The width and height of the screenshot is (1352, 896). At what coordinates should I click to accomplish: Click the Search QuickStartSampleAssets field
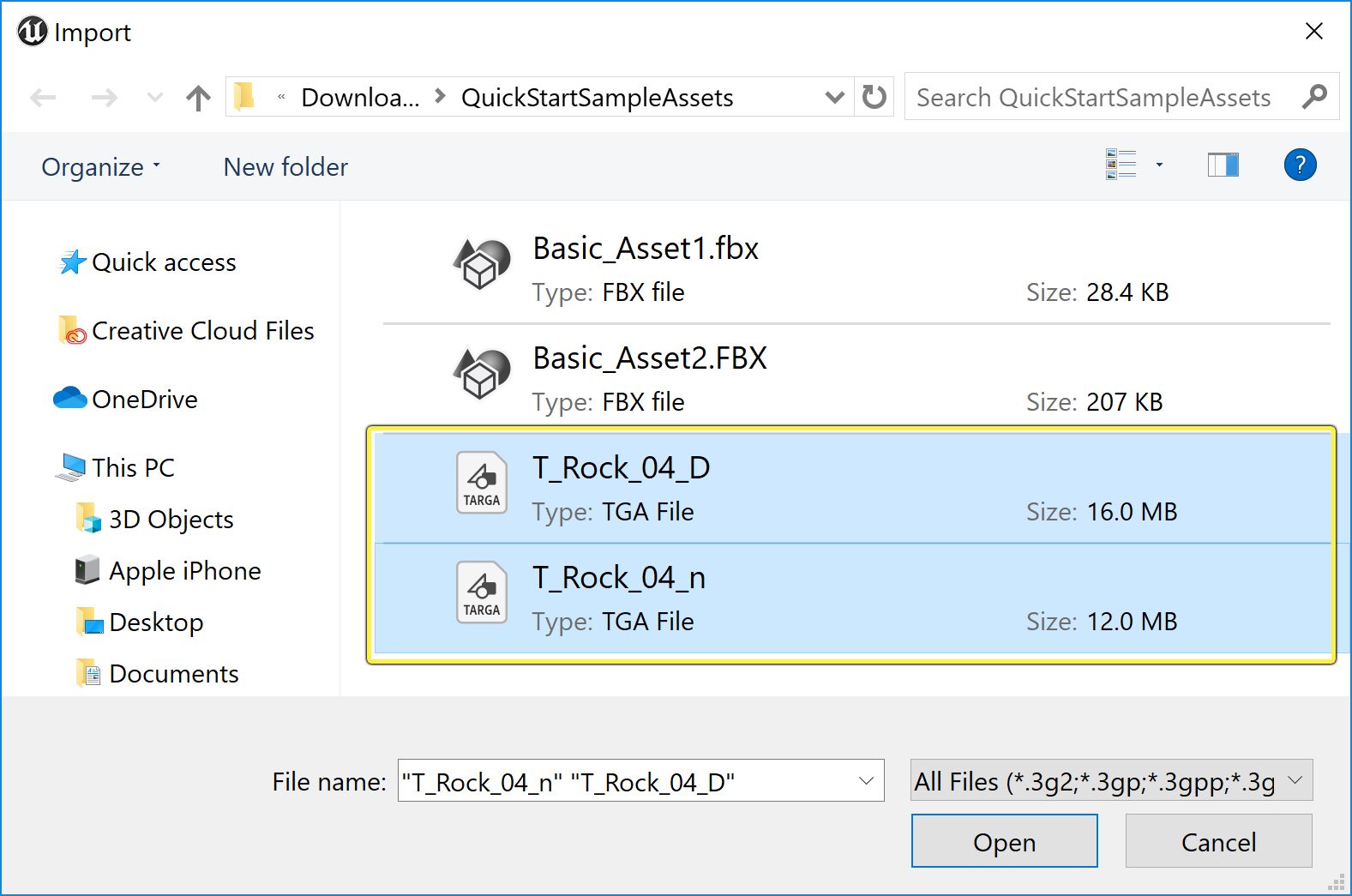[1094, 98]
